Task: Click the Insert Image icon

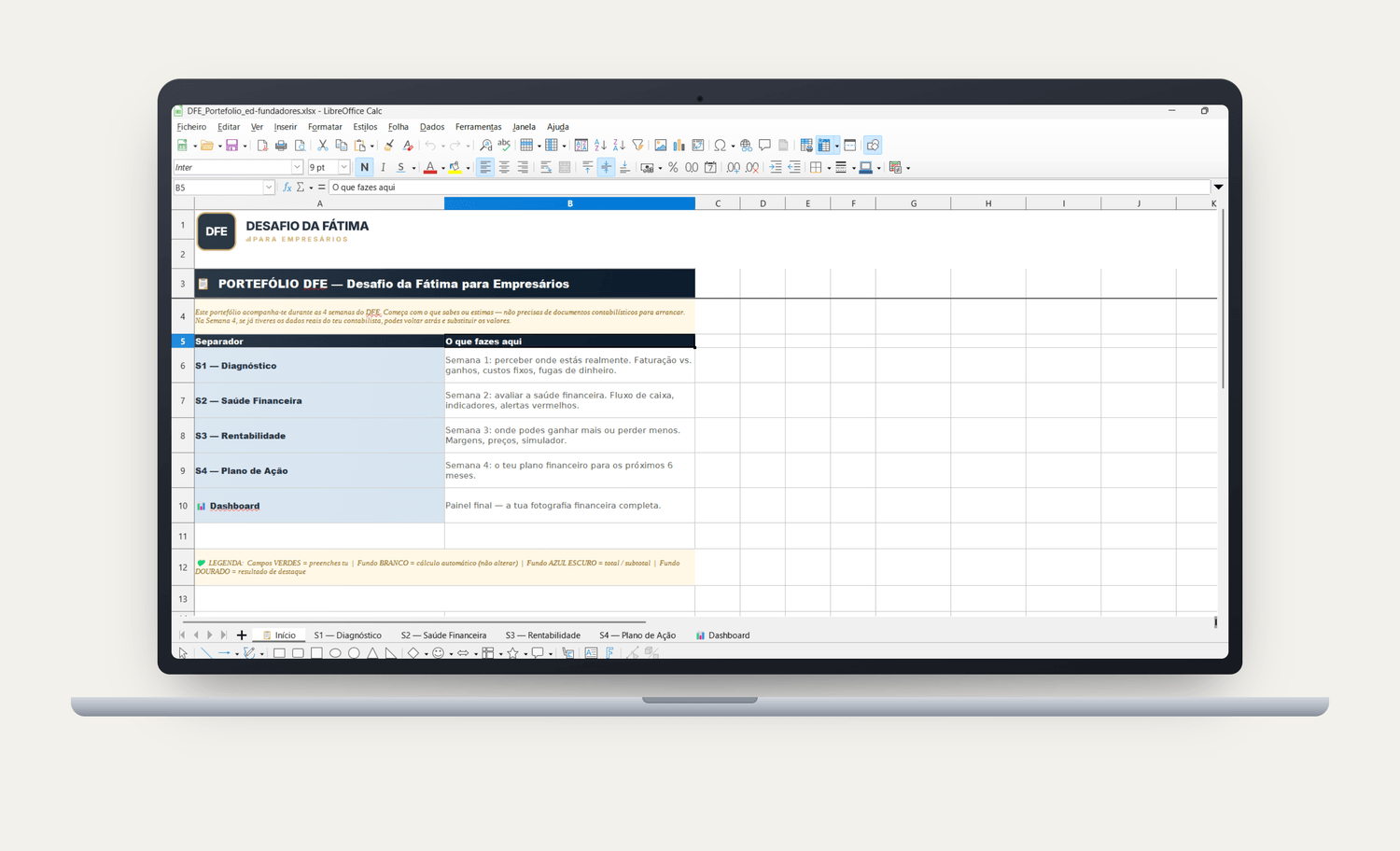Action: click(x=660, y=146)
